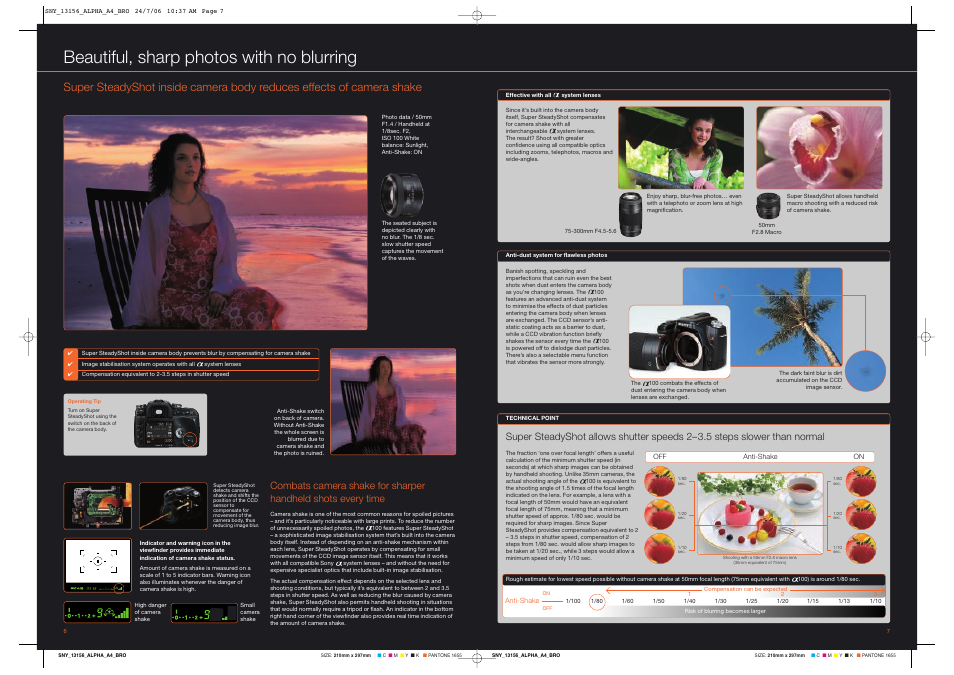954x675 pixels.
Task: Click the 'Compensation can be expected' arrow label
Action: [745, 589]
